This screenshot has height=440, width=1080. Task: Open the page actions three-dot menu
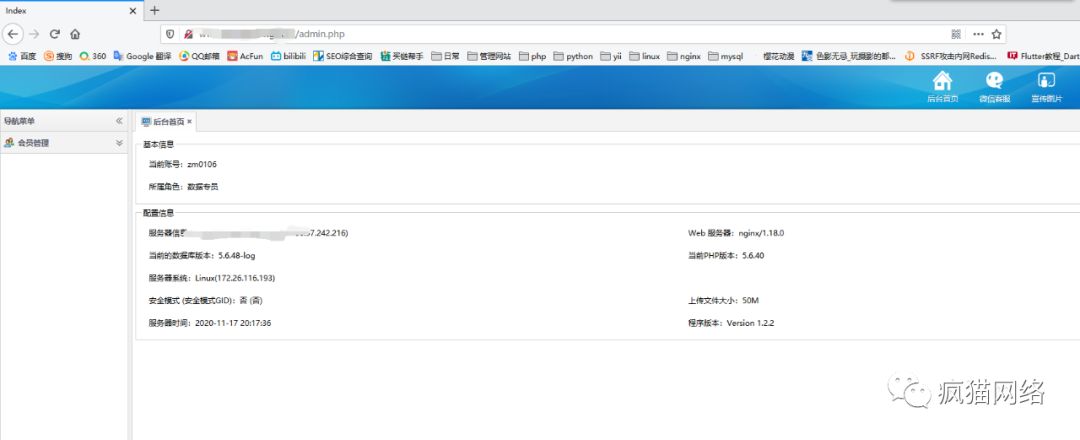click(978, 34)
